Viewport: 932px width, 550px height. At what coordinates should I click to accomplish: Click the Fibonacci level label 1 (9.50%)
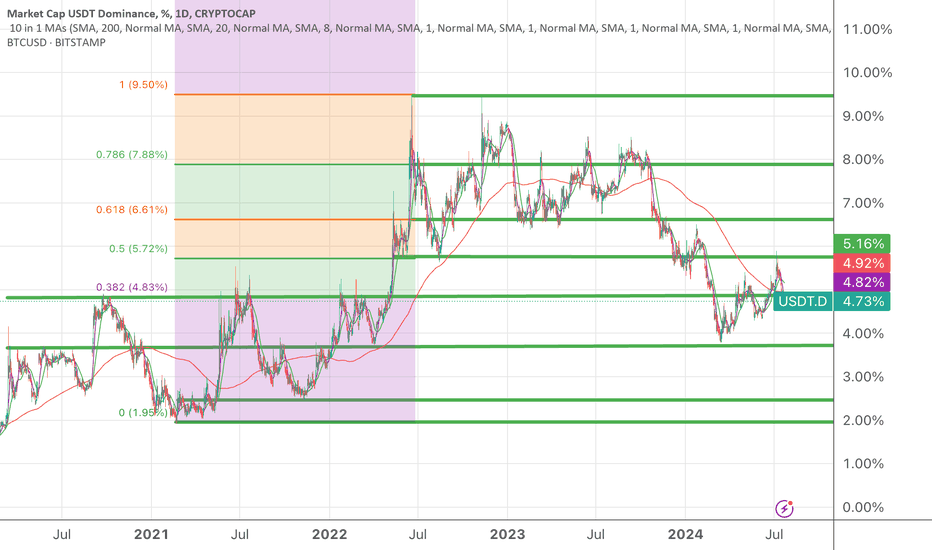pos(143,84)
